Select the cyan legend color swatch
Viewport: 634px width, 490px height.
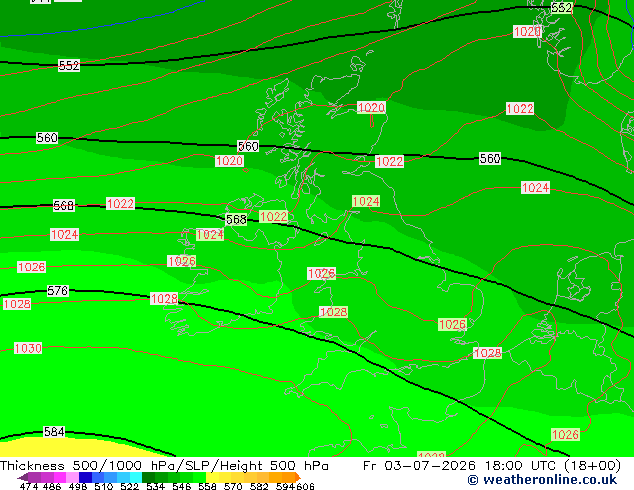pos(136,477)
